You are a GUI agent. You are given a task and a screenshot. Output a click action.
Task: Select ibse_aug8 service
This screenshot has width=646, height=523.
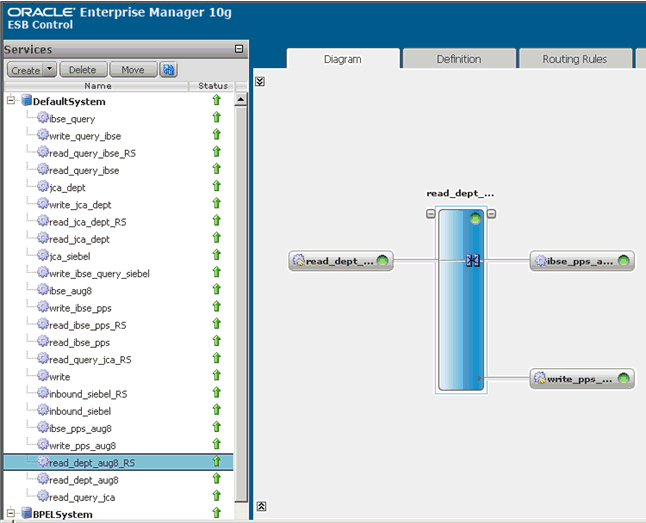70,291
